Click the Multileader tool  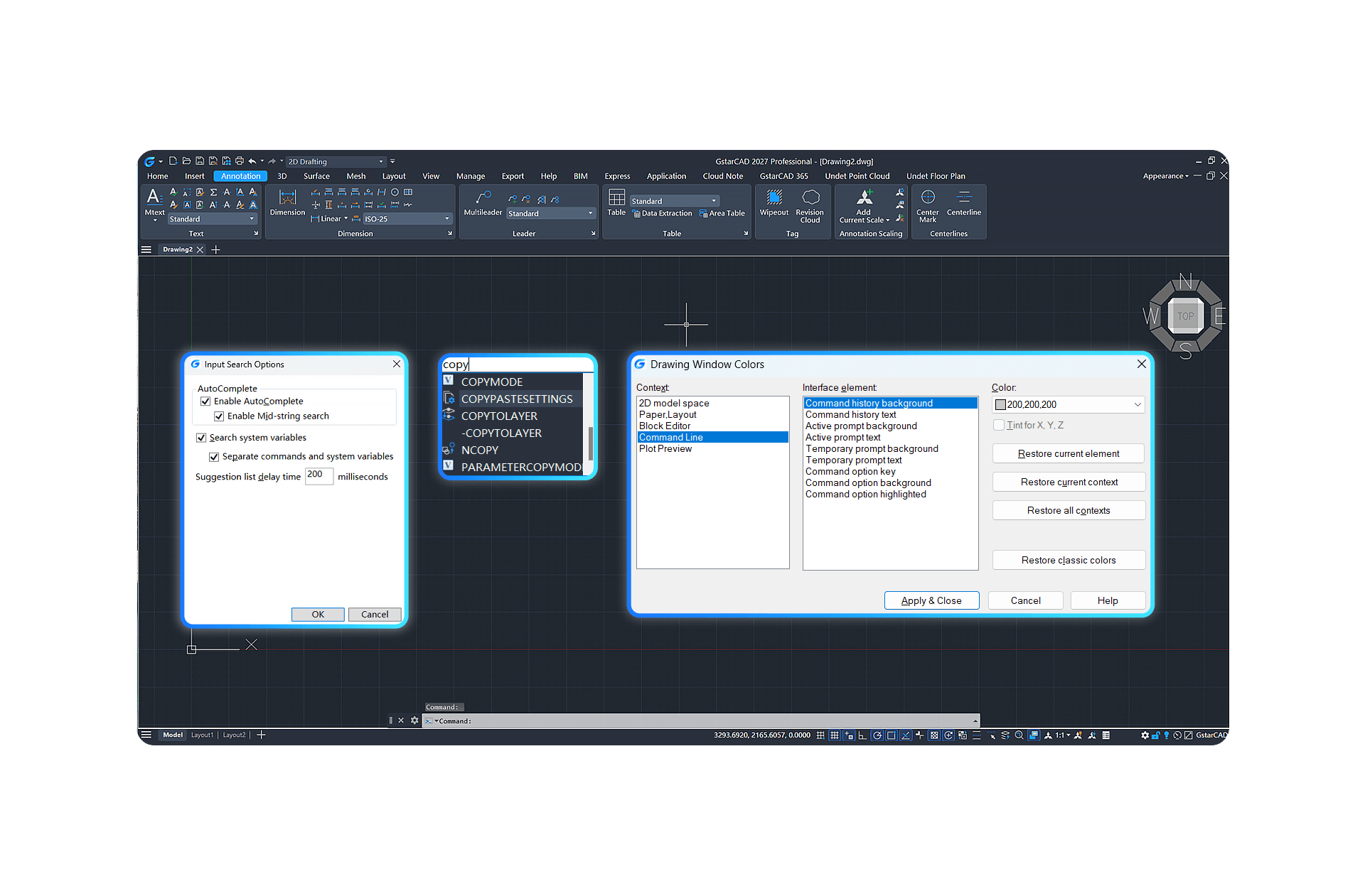[x=483, y=202]
